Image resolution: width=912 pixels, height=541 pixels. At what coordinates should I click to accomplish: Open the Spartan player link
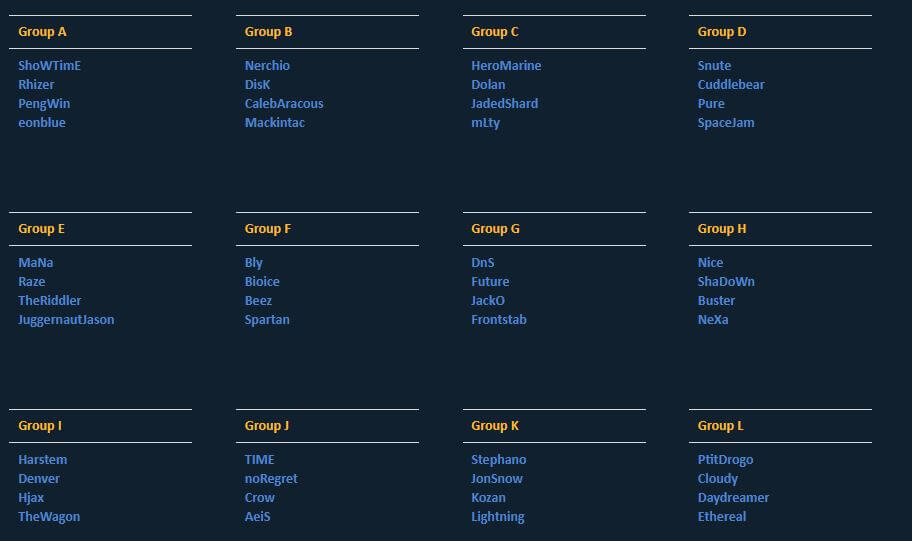click(267, 320)
